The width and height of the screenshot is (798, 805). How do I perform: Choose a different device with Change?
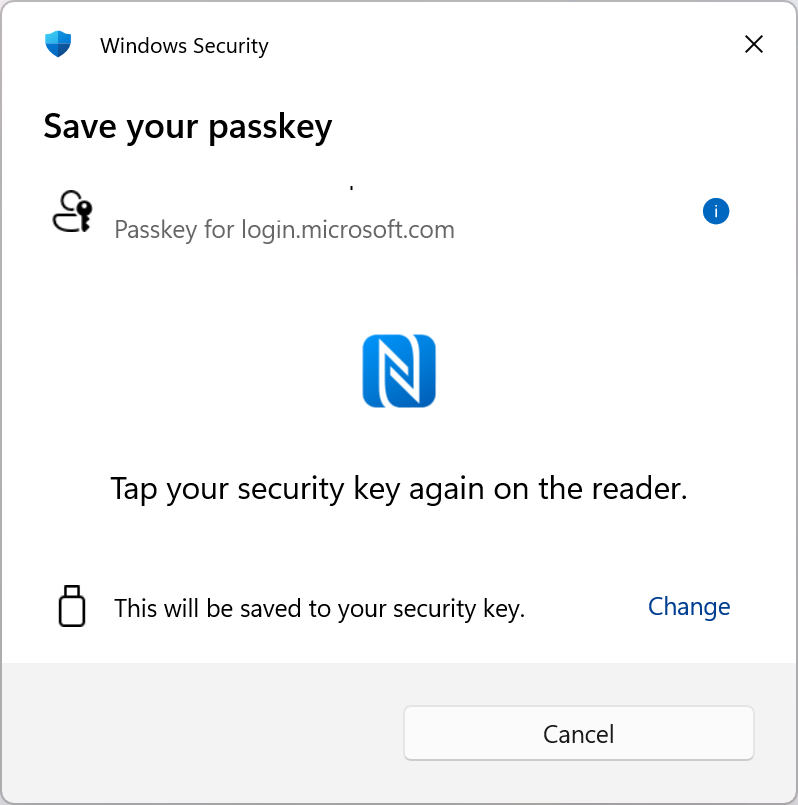[x=689, y=607]
